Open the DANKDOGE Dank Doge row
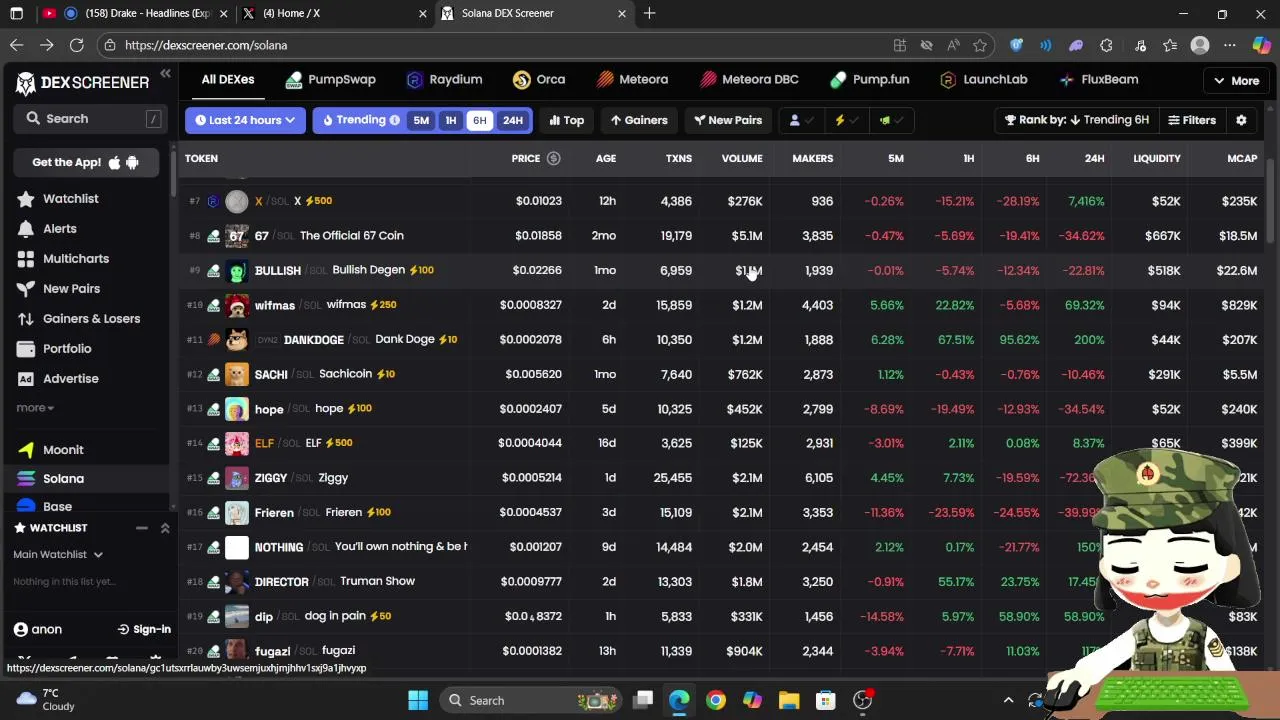Viewport: 1280px width, 720px height. 722,339
